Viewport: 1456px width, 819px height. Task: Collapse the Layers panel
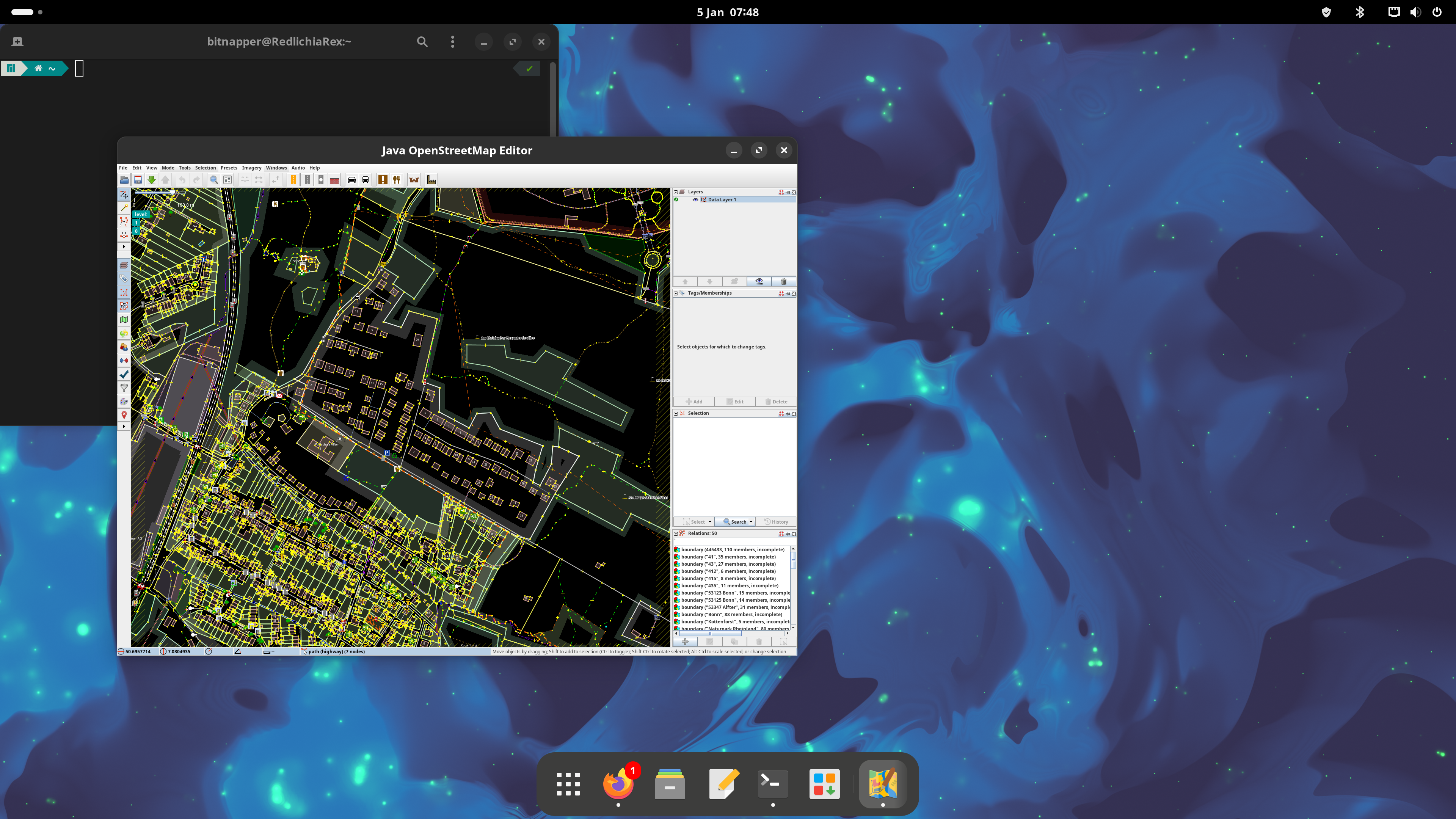click(x=676, y=192)
